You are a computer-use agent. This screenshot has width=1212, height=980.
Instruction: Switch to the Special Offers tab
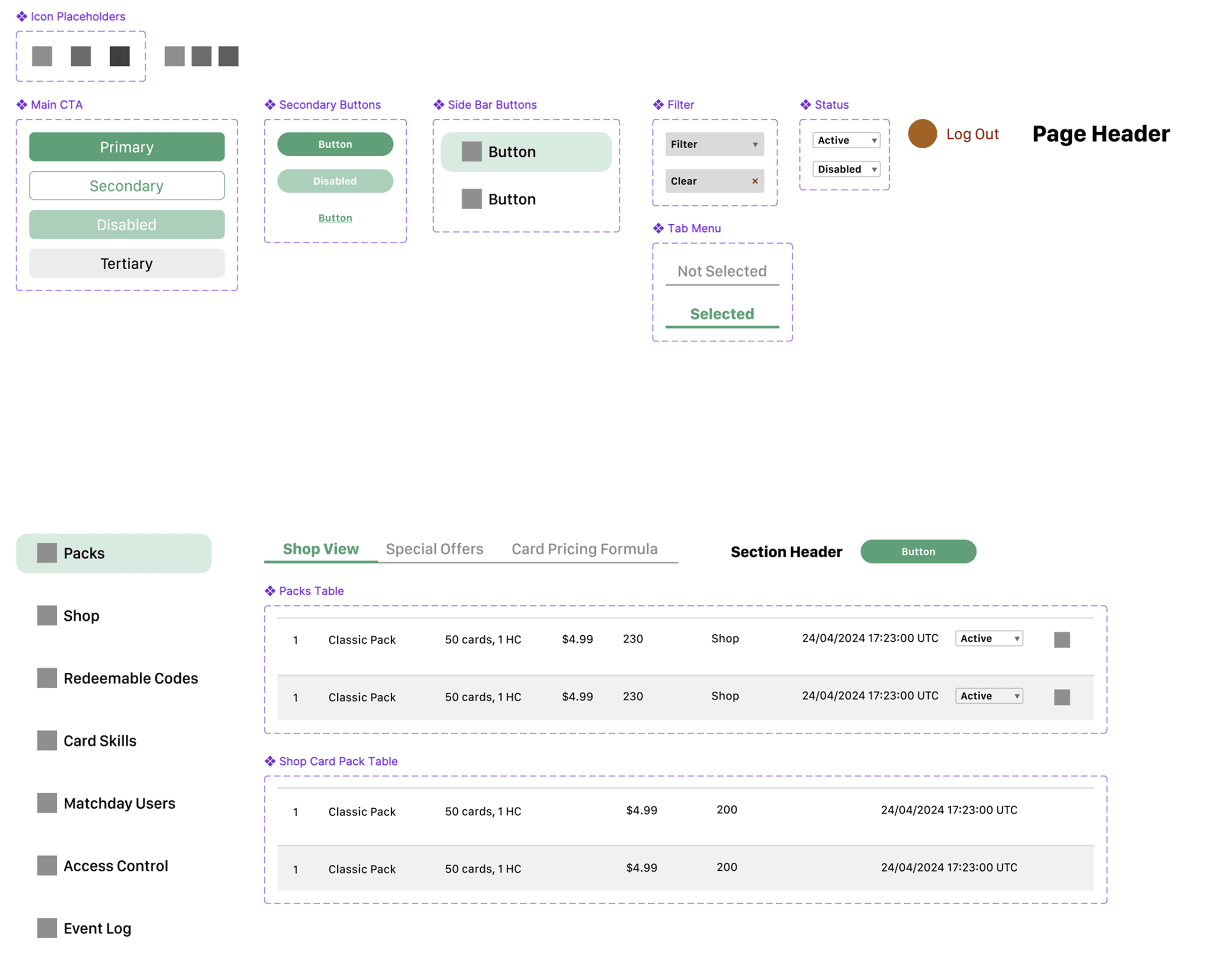[x=434, y=549]
